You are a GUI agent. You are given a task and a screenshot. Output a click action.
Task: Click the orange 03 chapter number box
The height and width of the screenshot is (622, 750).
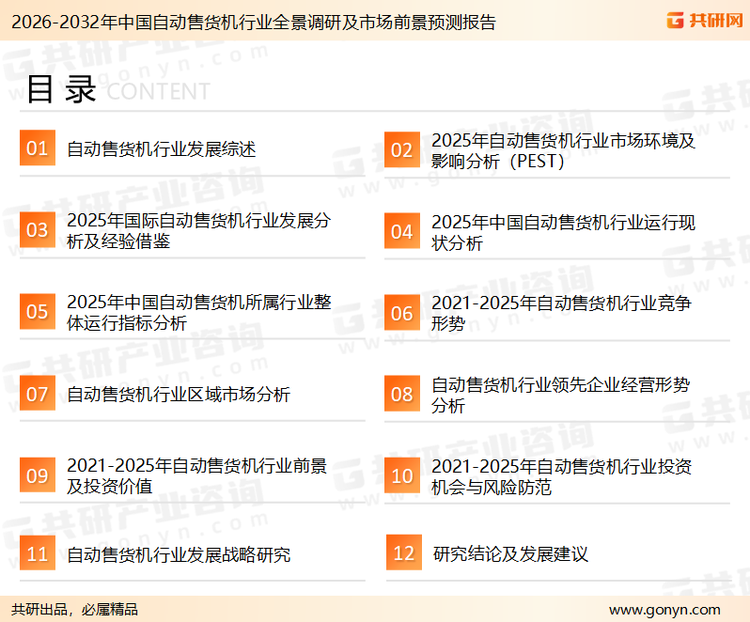[x=37, y=230]
